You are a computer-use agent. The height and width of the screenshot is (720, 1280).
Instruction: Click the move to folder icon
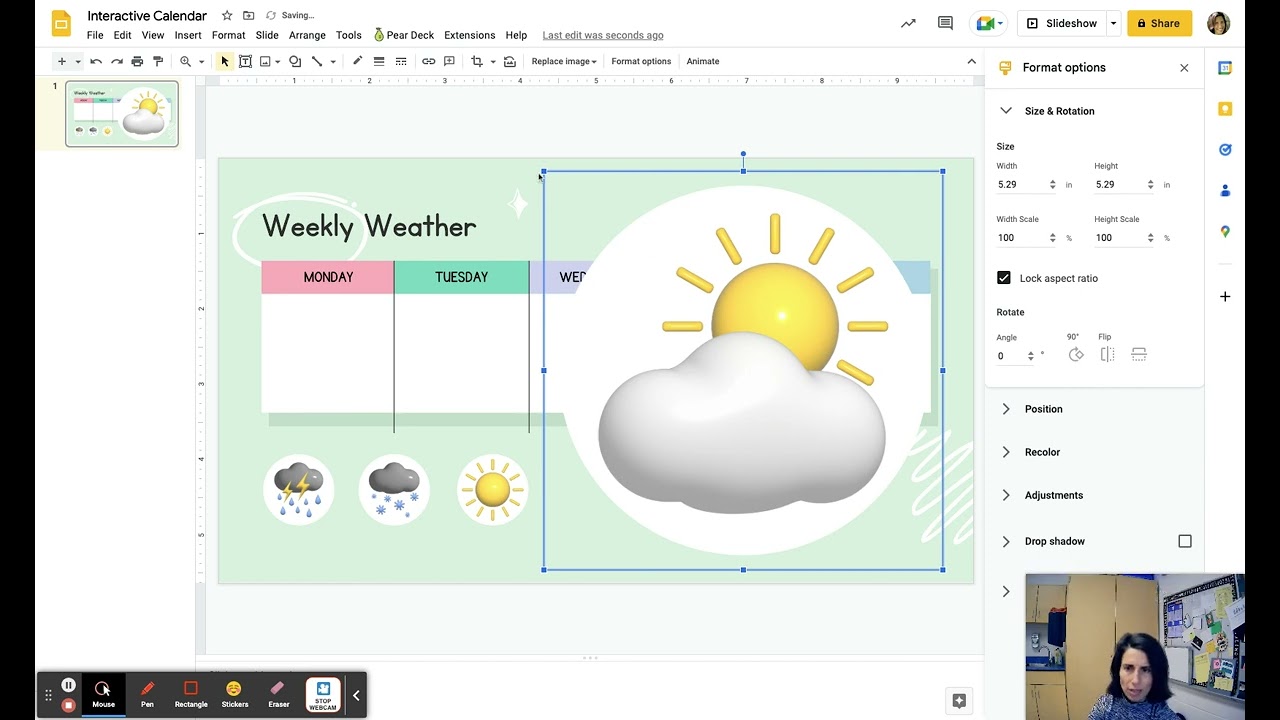(x=248, y=16)
